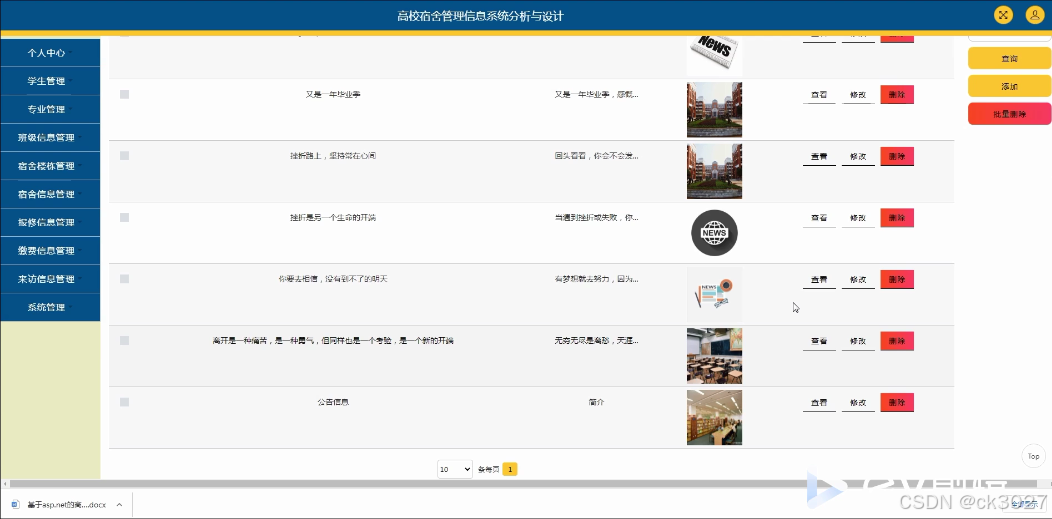
Task: Open the user account icon in header
Action: [1035, 15]
